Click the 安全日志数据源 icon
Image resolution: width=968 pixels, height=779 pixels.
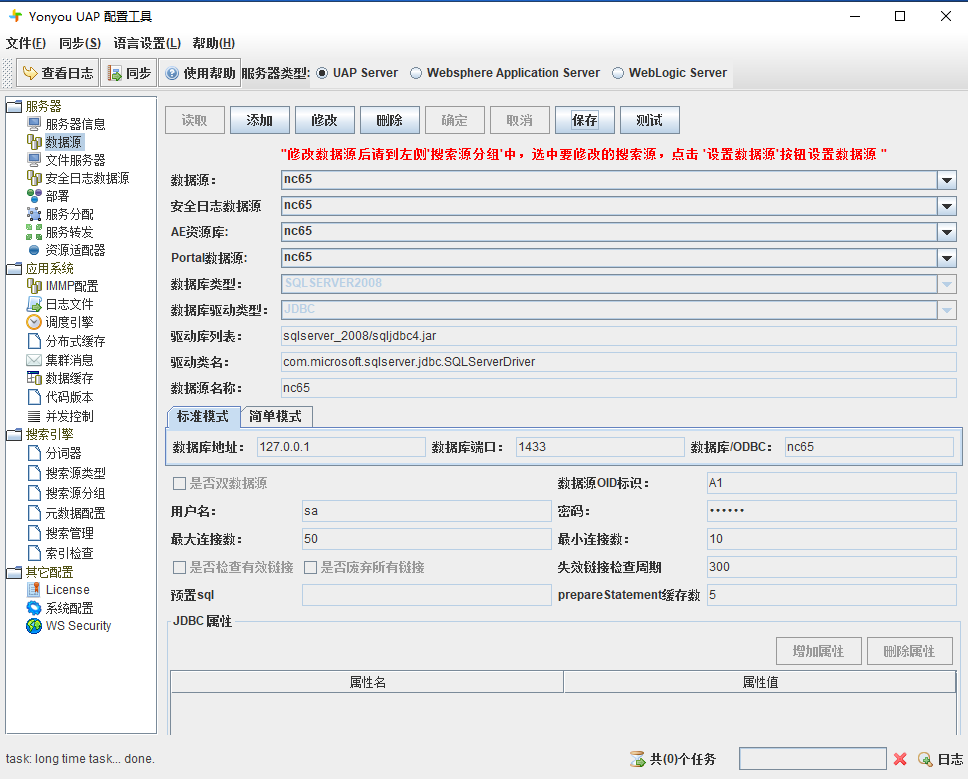coord(34,178)
